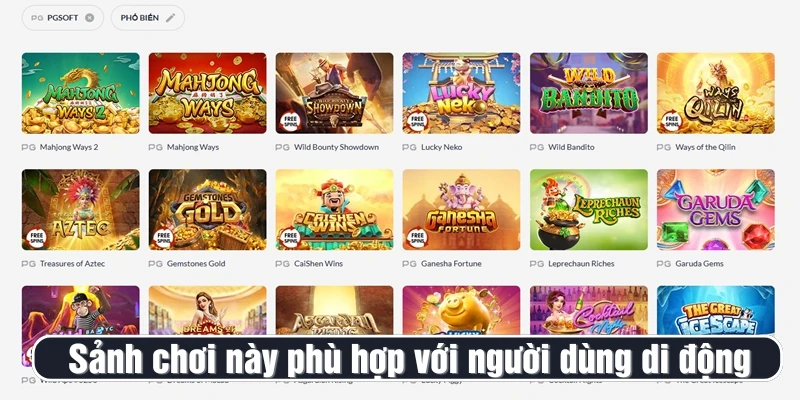Open the Cocktail Nights game thumbnail
The height and width of the screenshot is (400, 800).
589,310
